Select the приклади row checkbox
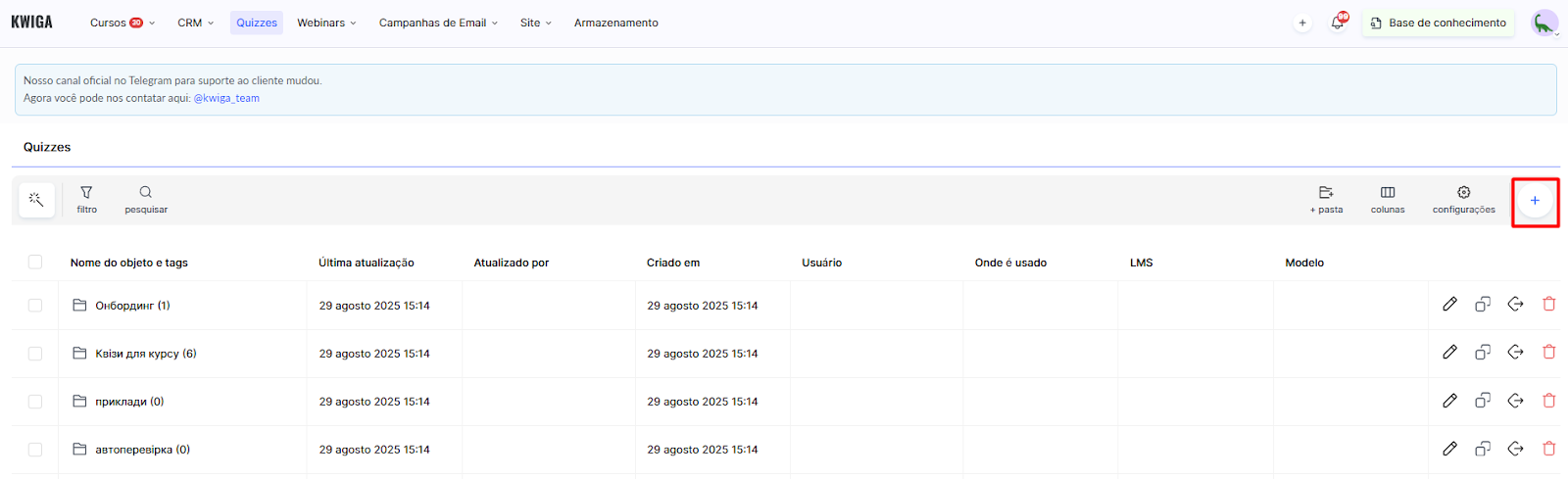The width and height of the screenshot is (1568, 479). pyautogui.click(x=35, y=402)
